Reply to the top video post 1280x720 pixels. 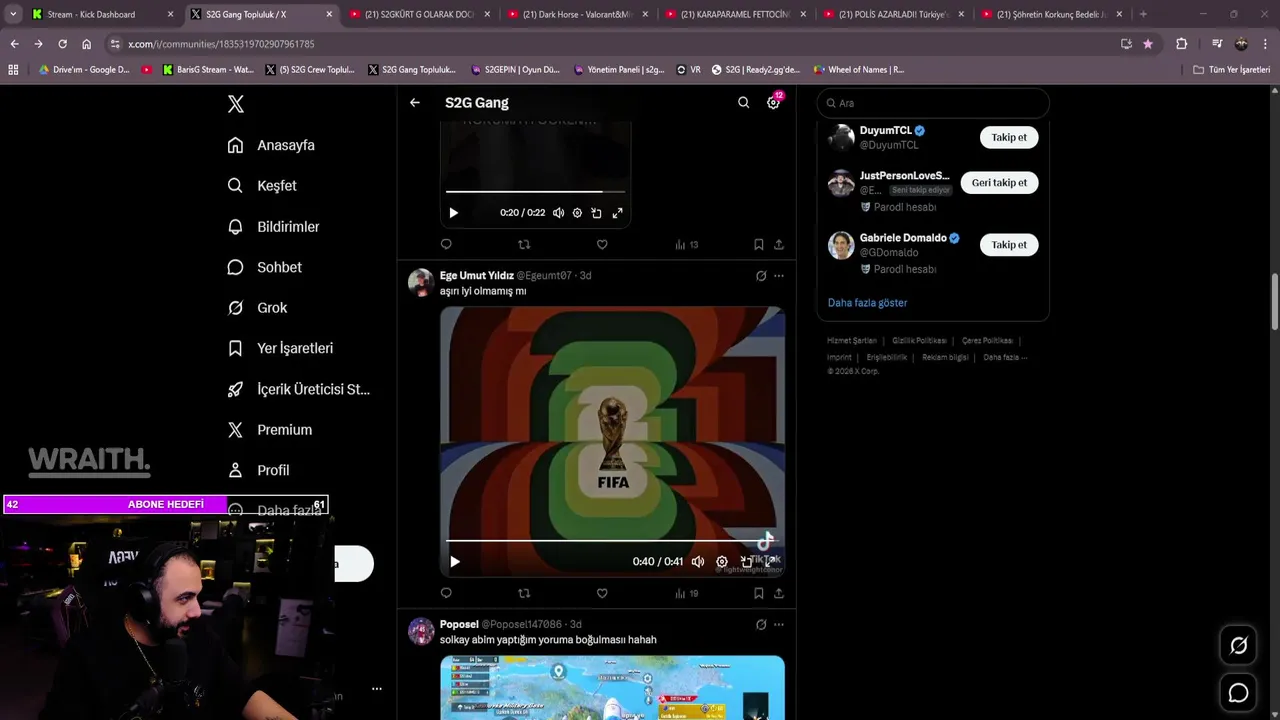click(x=446, y=244)
